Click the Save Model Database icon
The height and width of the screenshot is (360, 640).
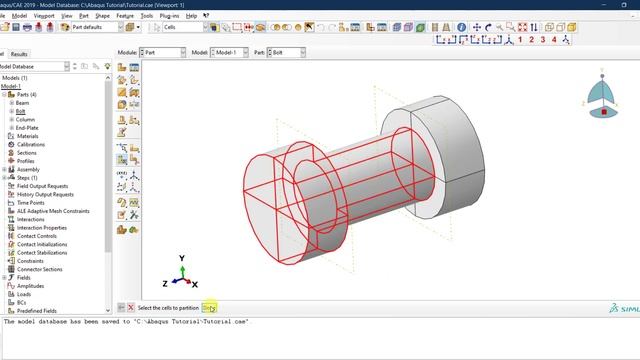click(x=16, y=27)
